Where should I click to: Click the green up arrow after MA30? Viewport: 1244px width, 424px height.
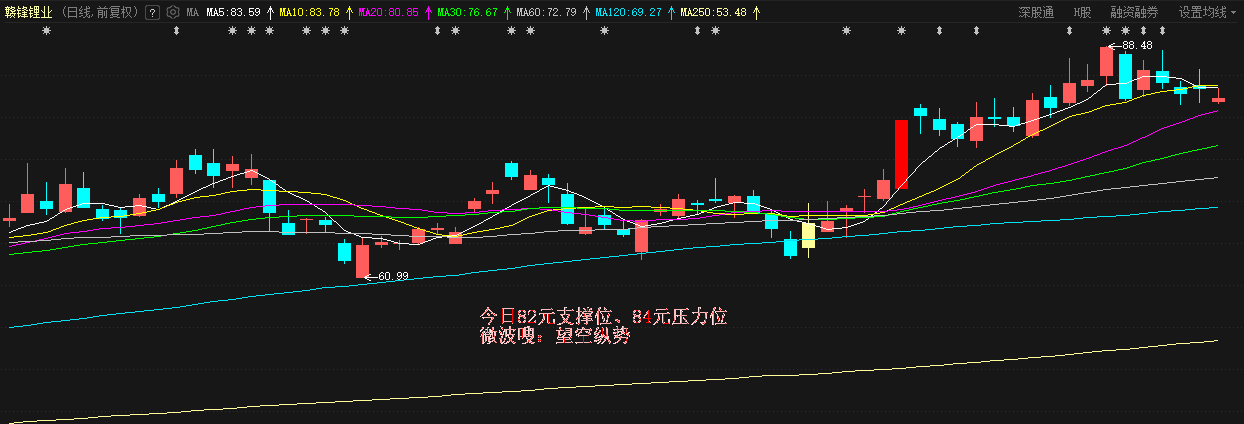[507, 13]
